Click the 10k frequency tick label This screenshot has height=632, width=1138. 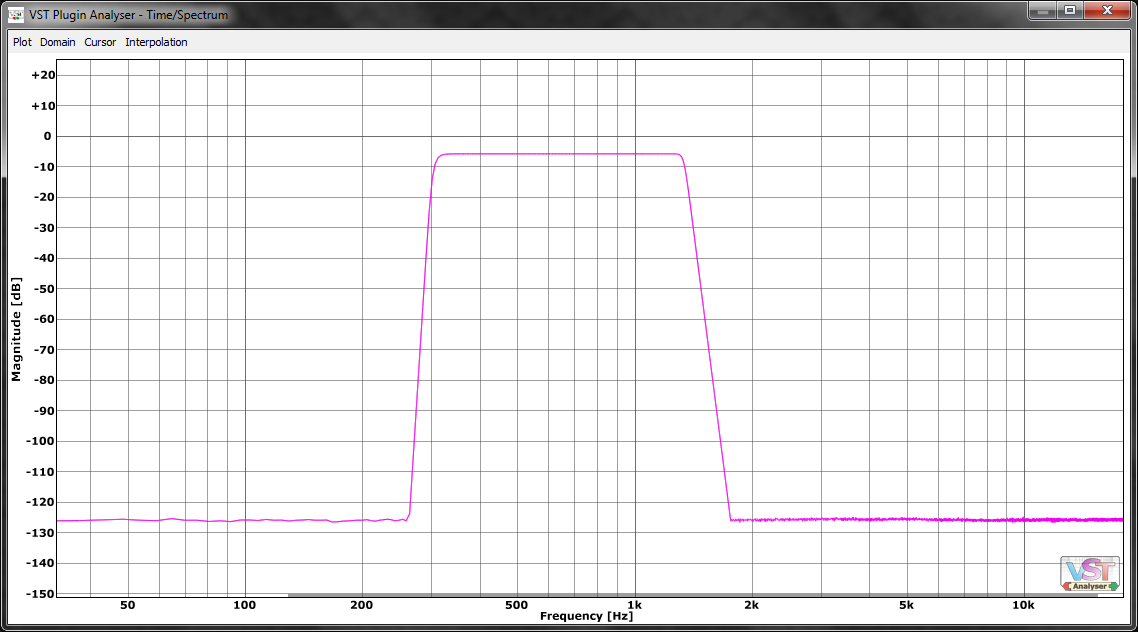point(1023,605)
